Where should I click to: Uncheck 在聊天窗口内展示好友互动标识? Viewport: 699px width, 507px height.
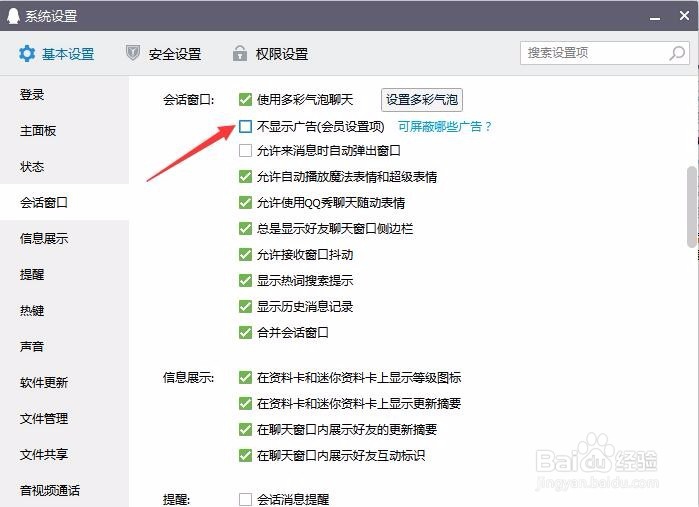tap(245, 455)
